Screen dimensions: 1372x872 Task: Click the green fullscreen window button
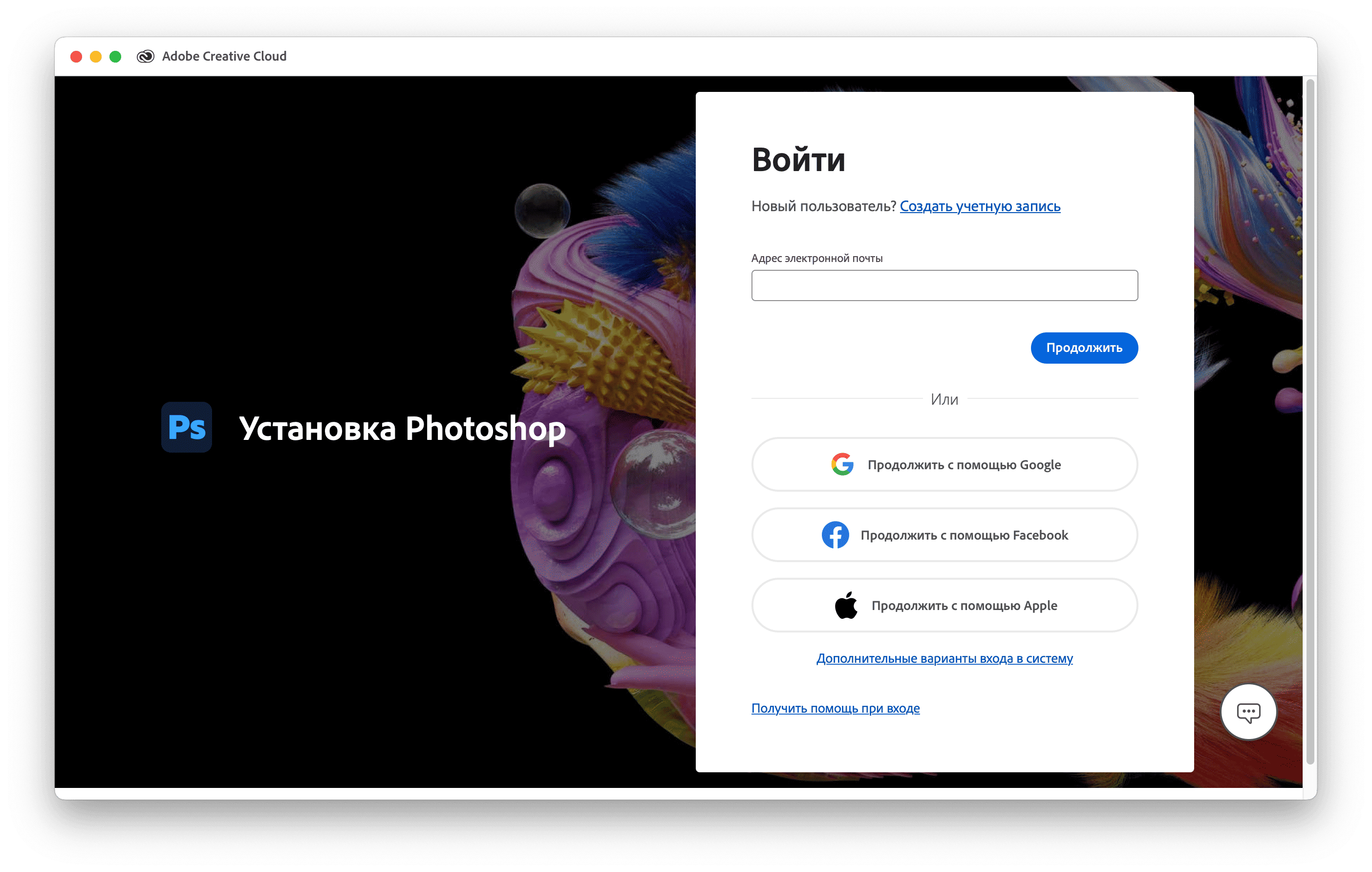pyautogui.click(x=115, y=56)
